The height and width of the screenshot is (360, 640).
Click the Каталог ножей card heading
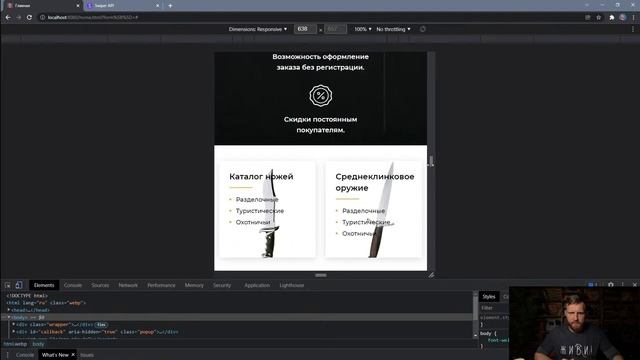click(x=261, y=177)
